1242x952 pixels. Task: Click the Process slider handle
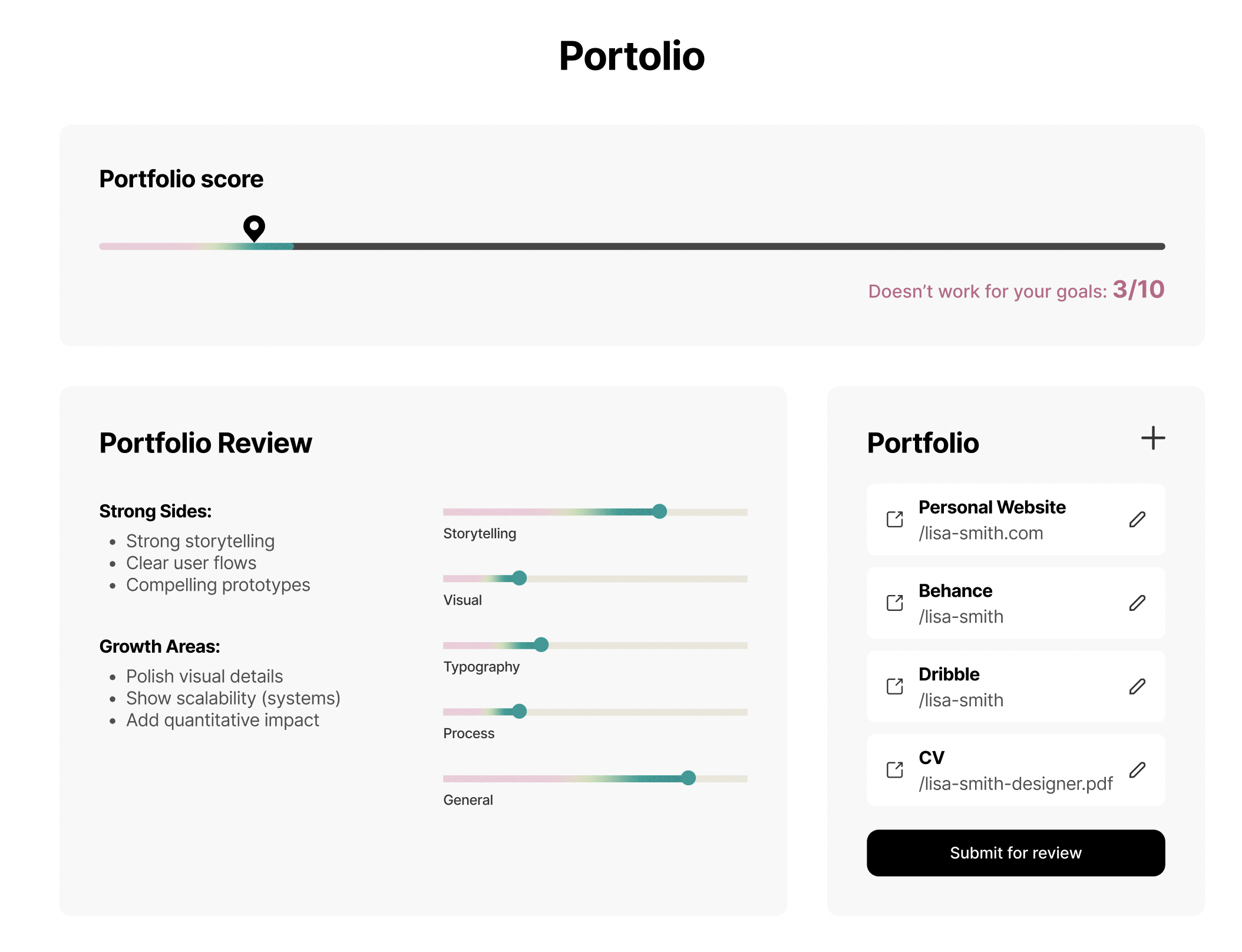[x=519, y=711]
